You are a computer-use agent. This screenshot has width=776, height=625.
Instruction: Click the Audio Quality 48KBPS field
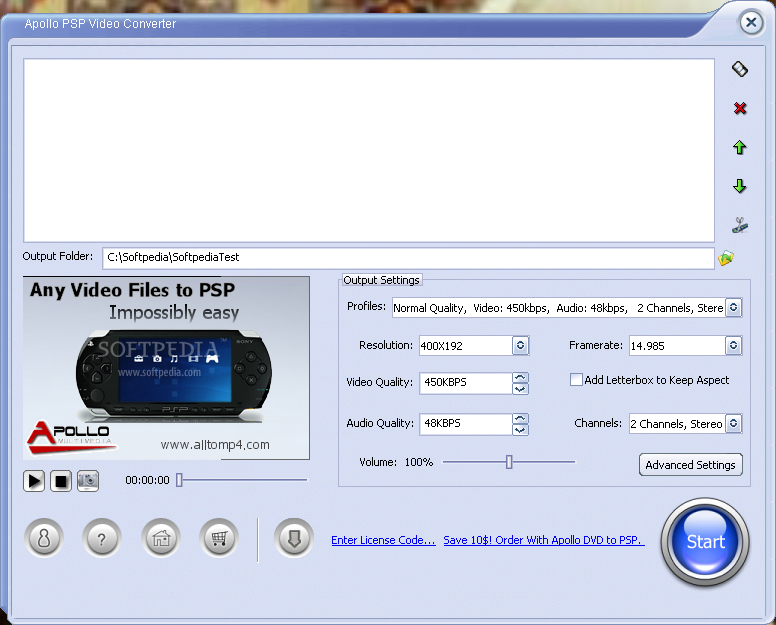466,424
